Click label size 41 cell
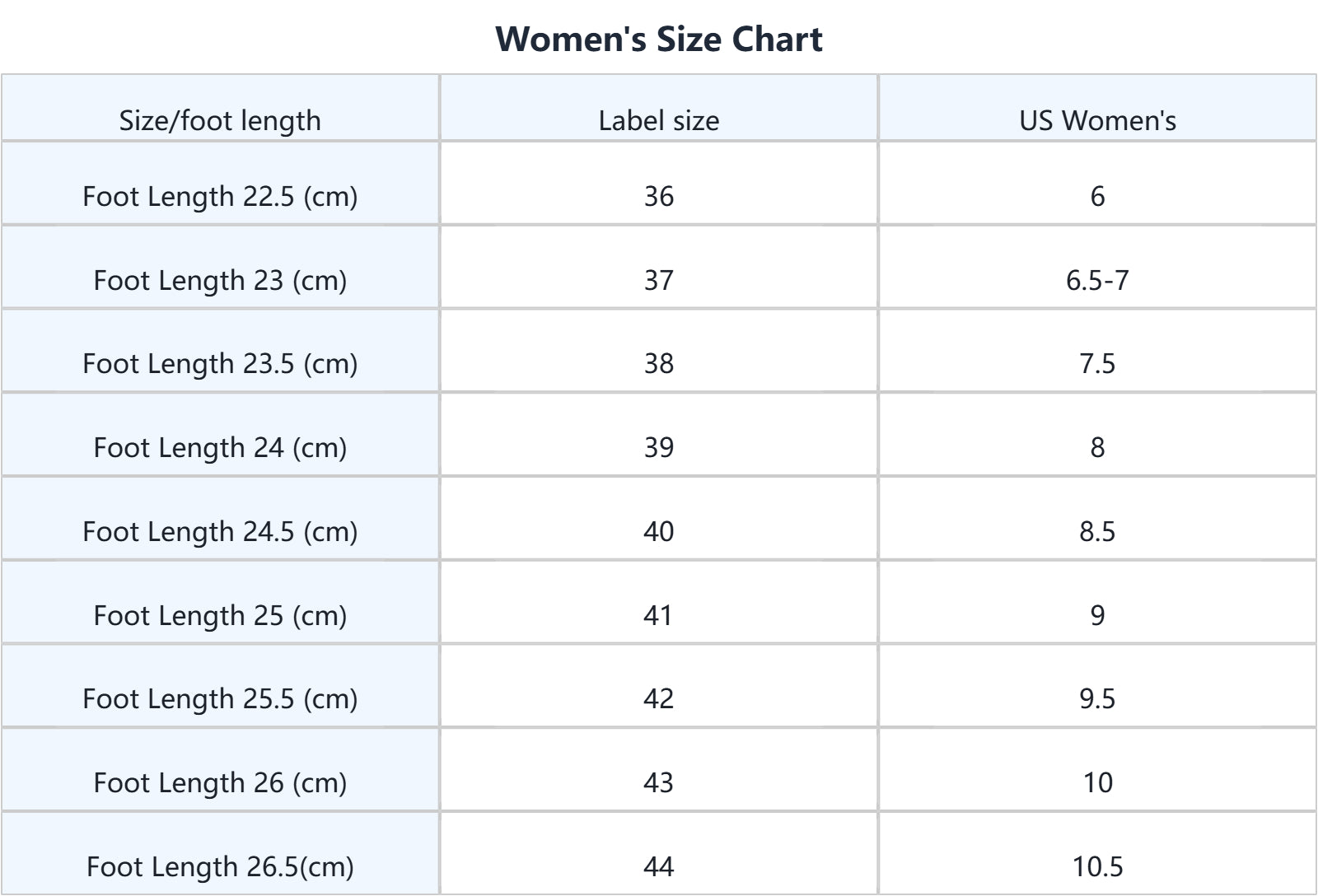Screen dimensions: 1318x896 (x=659, y=615)
